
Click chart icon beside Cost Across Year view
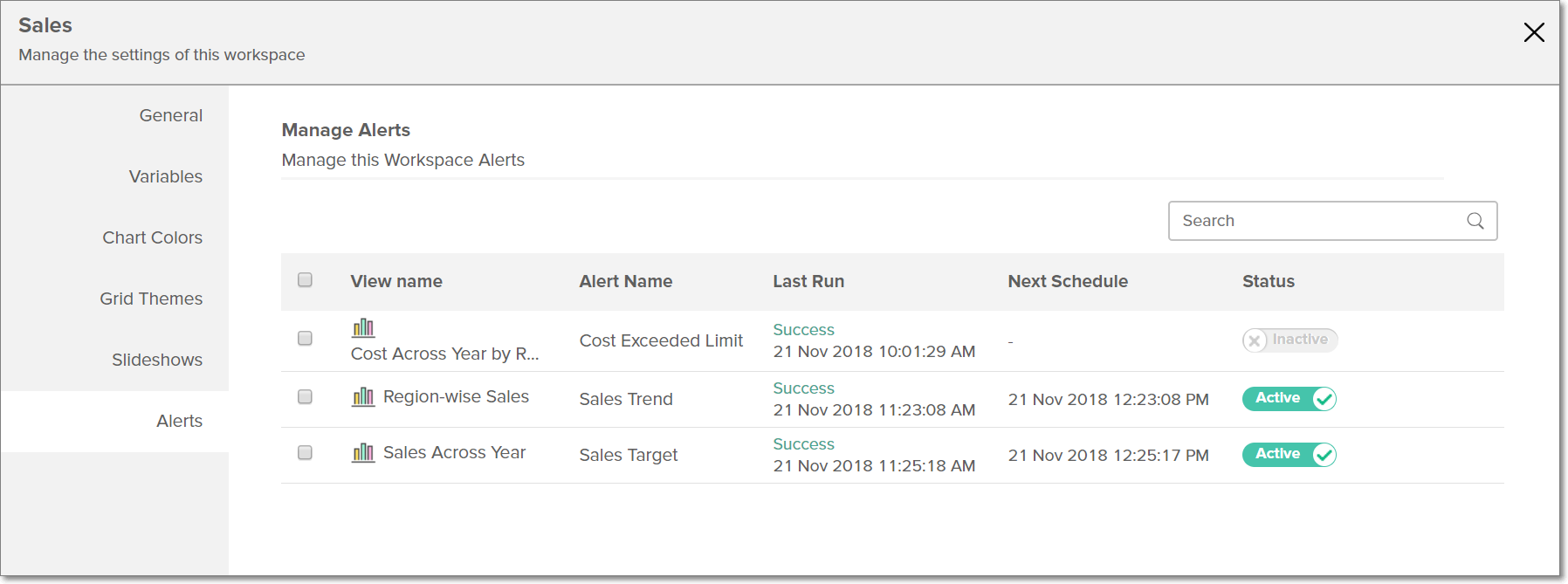(363, 328)
